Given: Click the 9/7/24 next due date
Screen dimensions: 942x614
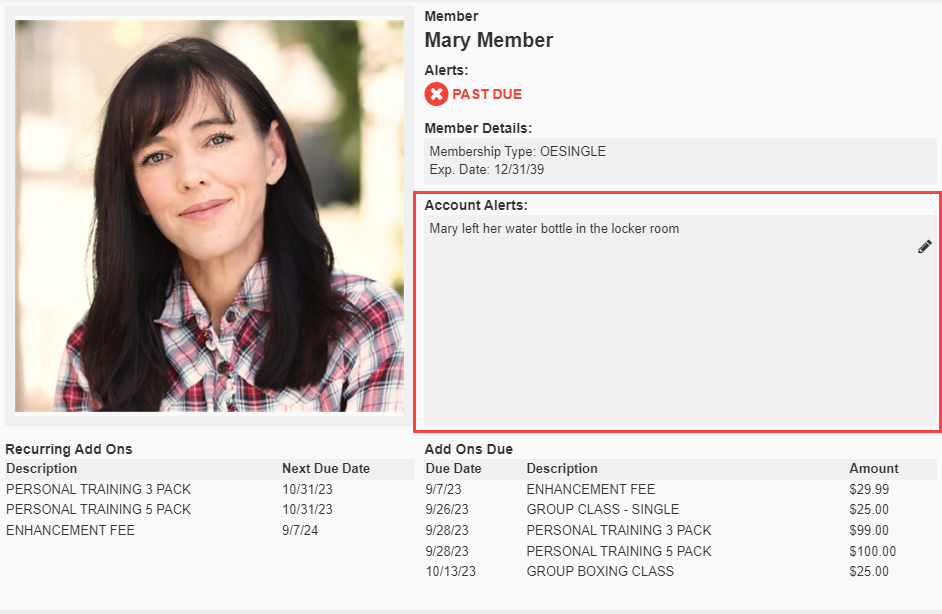Looking at the screenshot, I should coord(300,530).
